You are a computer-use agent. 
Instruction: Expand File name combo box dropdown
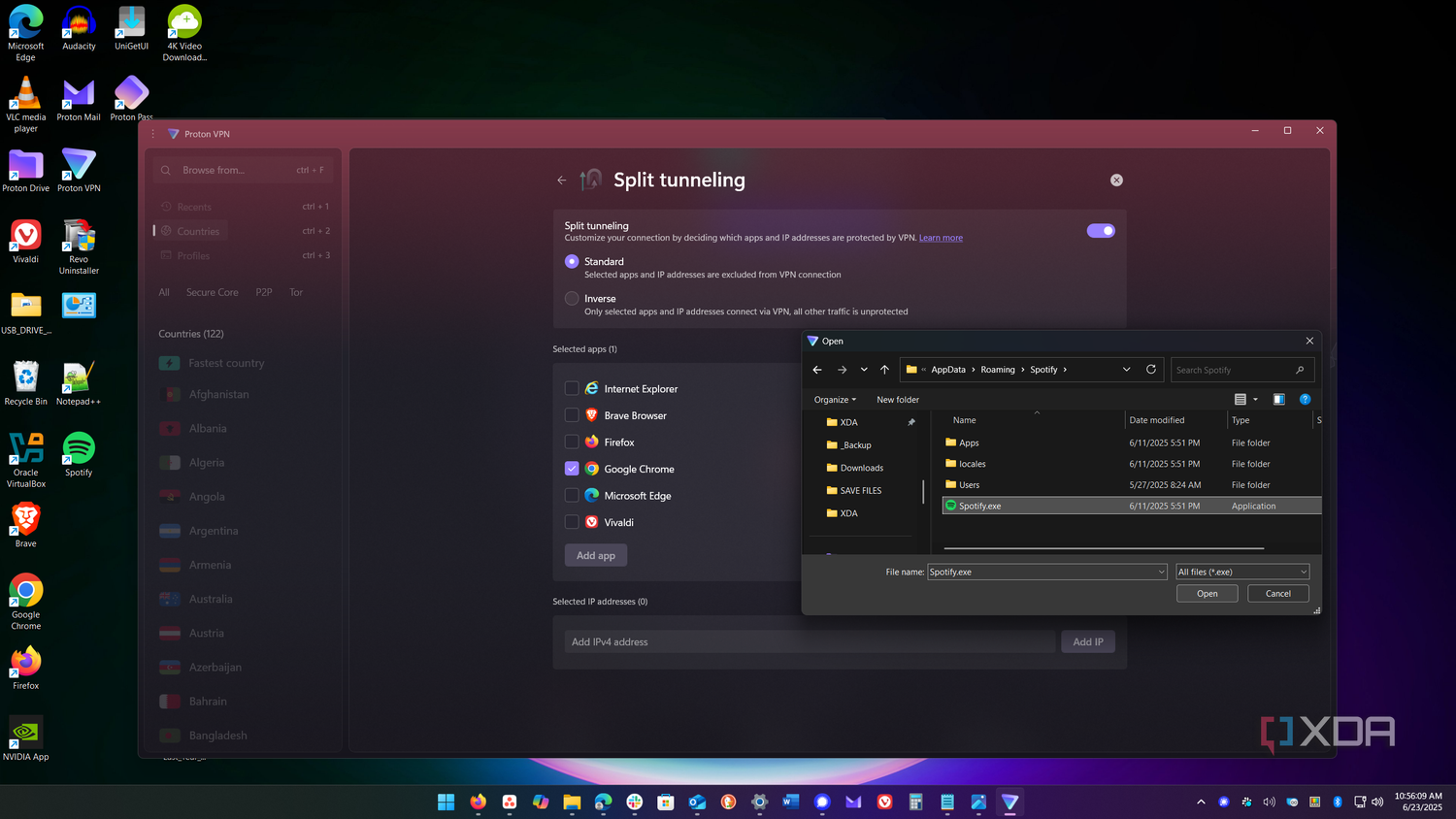pos(1161,572)
